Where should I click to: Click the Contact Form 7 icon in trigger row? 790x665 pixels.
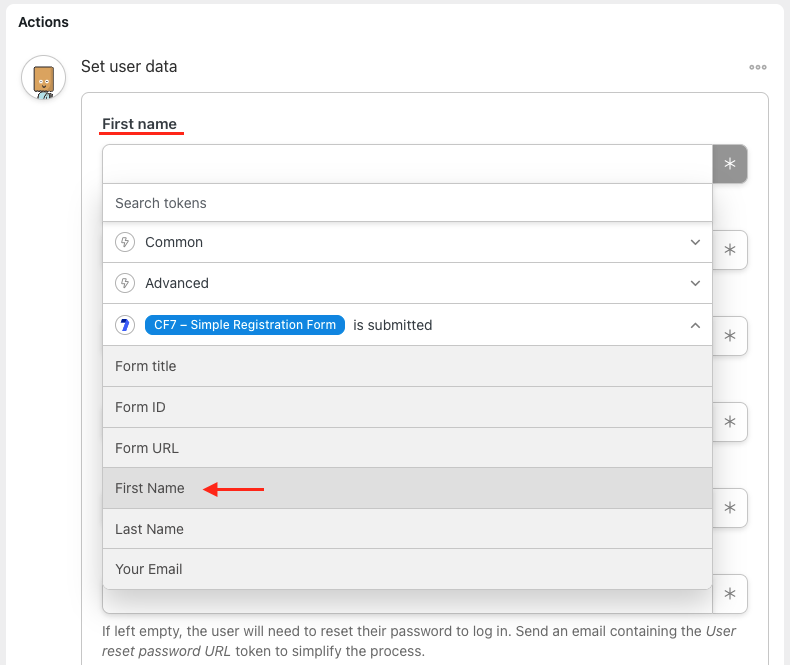point(125,325)
